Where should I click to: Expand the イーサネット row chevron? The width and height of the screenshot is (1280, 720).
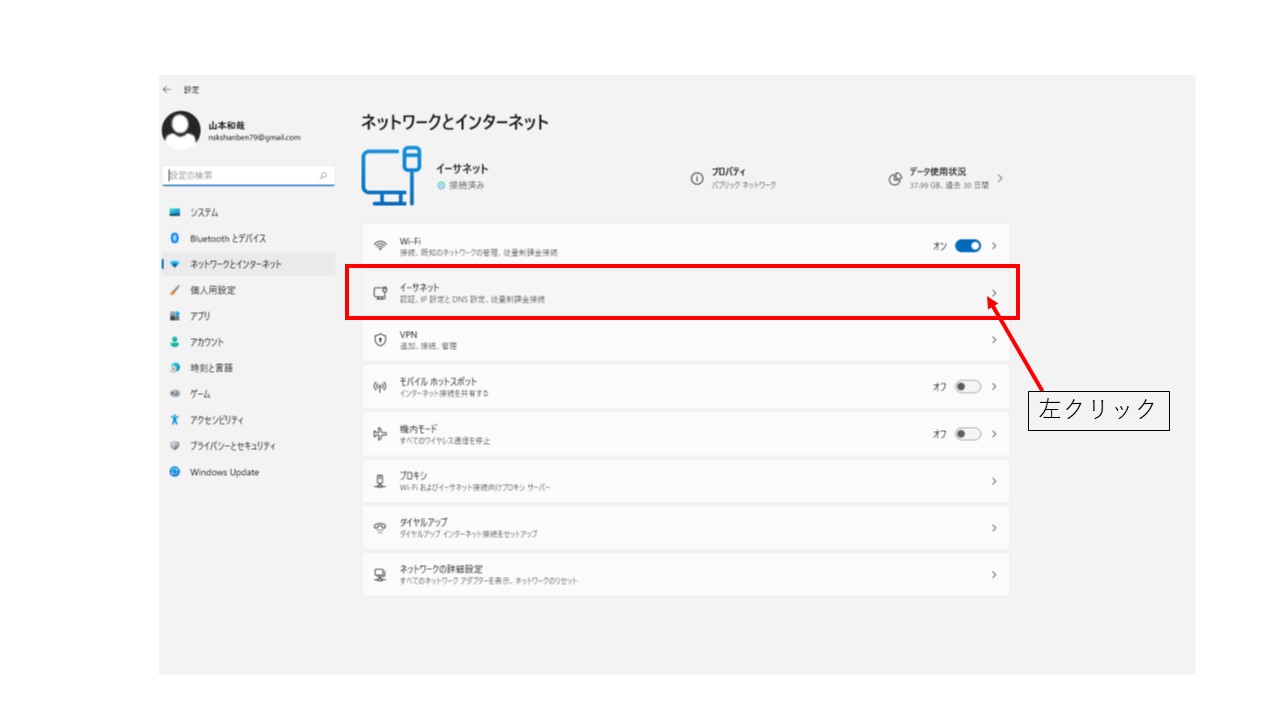pyautogui.click(x=994, y=293)
